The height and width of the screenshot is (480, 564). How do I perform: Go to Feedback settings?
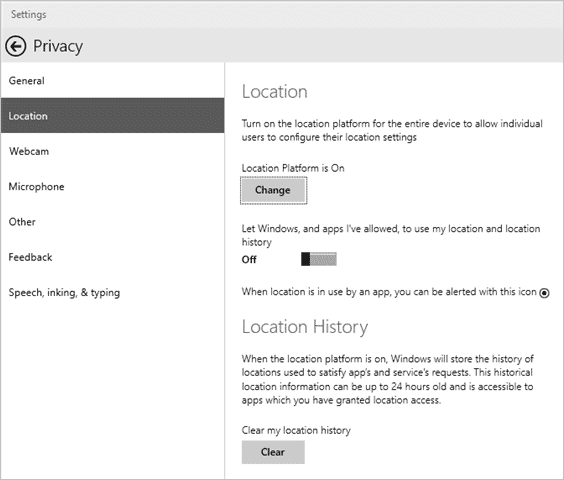click(x=113, y=257)
